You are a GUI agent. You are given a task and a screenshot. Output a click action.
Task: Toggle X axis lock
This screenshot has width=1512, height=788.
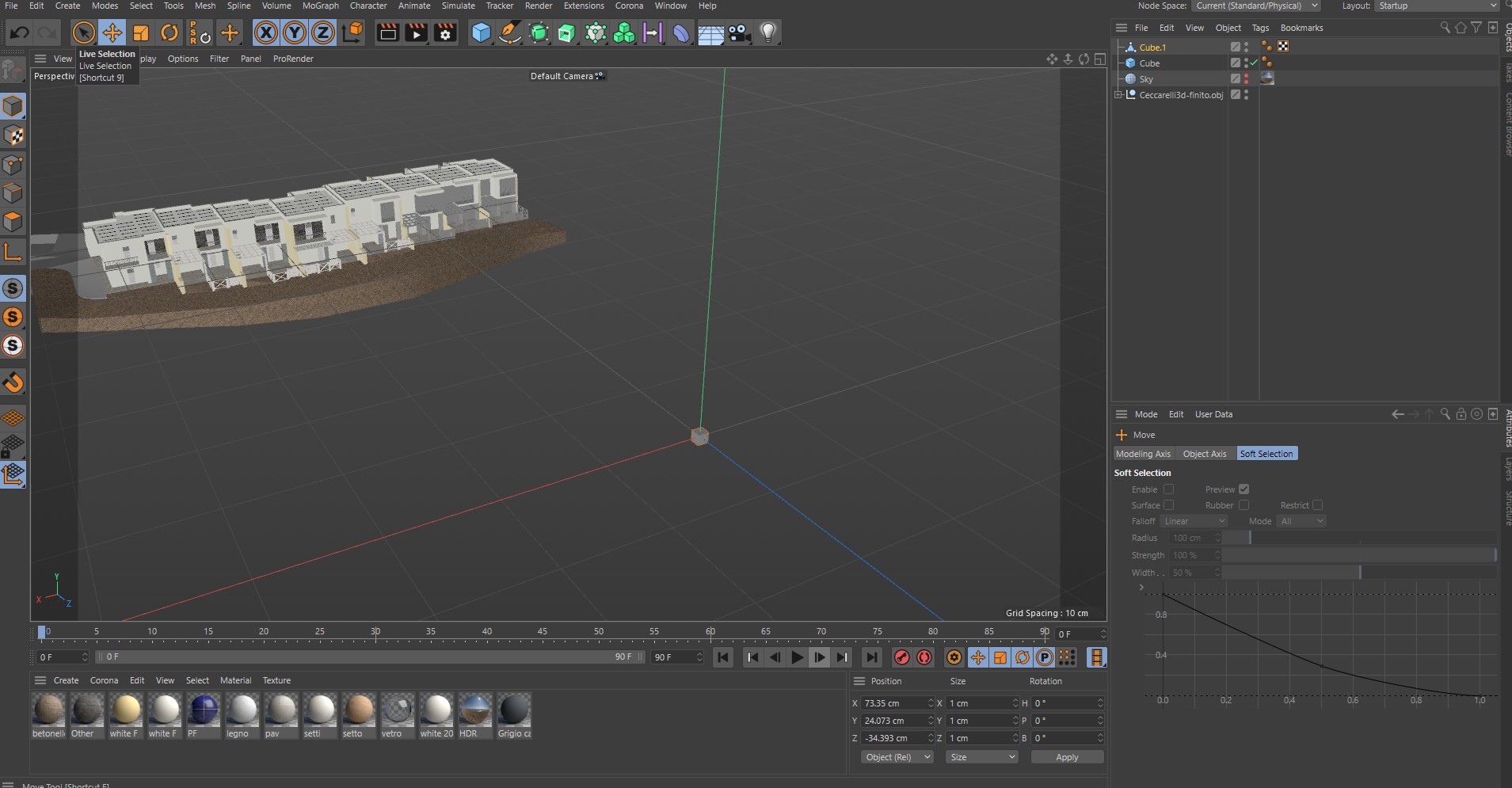coord(266,32)
